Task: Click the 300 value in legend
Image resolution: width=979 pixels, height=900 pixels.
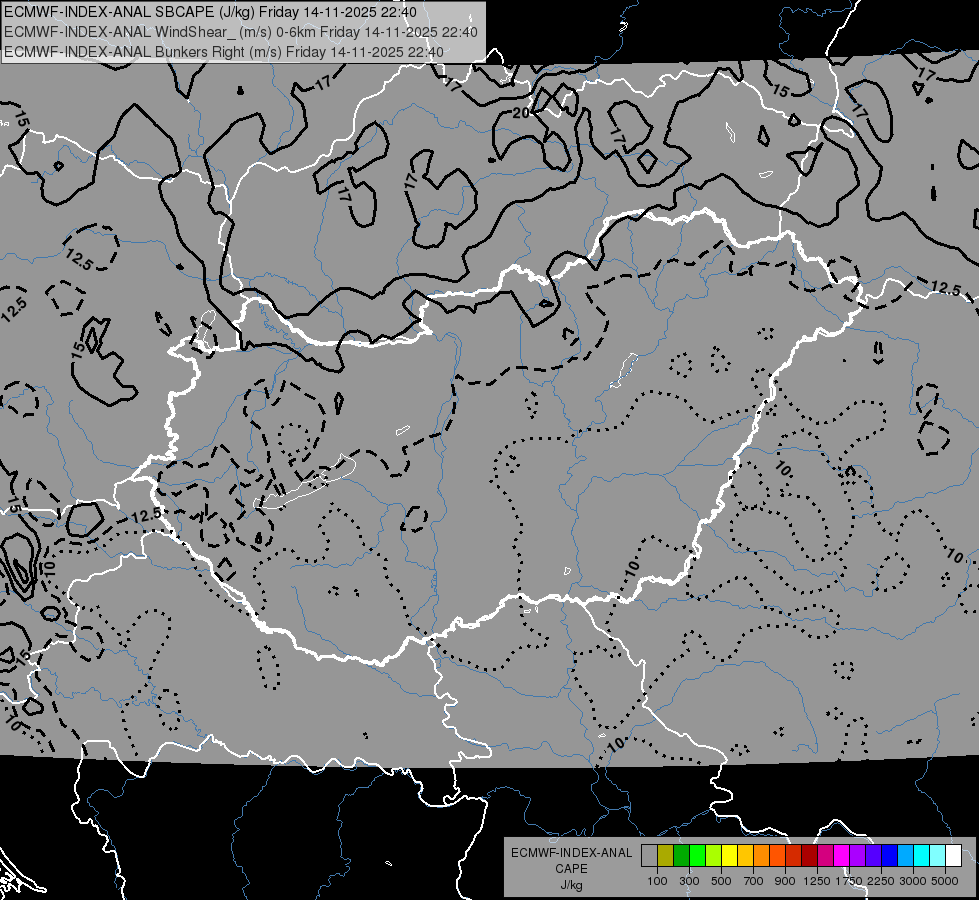Action: point(689,881)
